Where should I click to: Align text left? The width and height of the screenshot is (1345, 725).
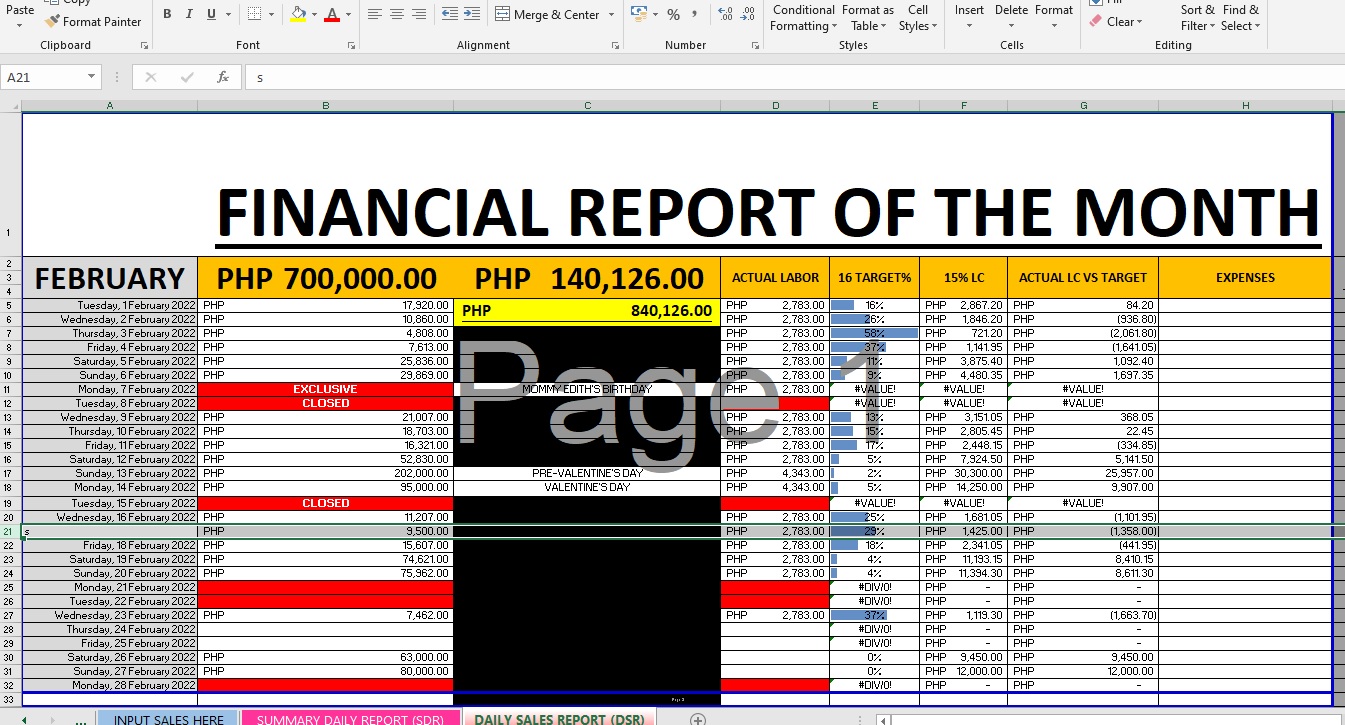click(375, 14)
